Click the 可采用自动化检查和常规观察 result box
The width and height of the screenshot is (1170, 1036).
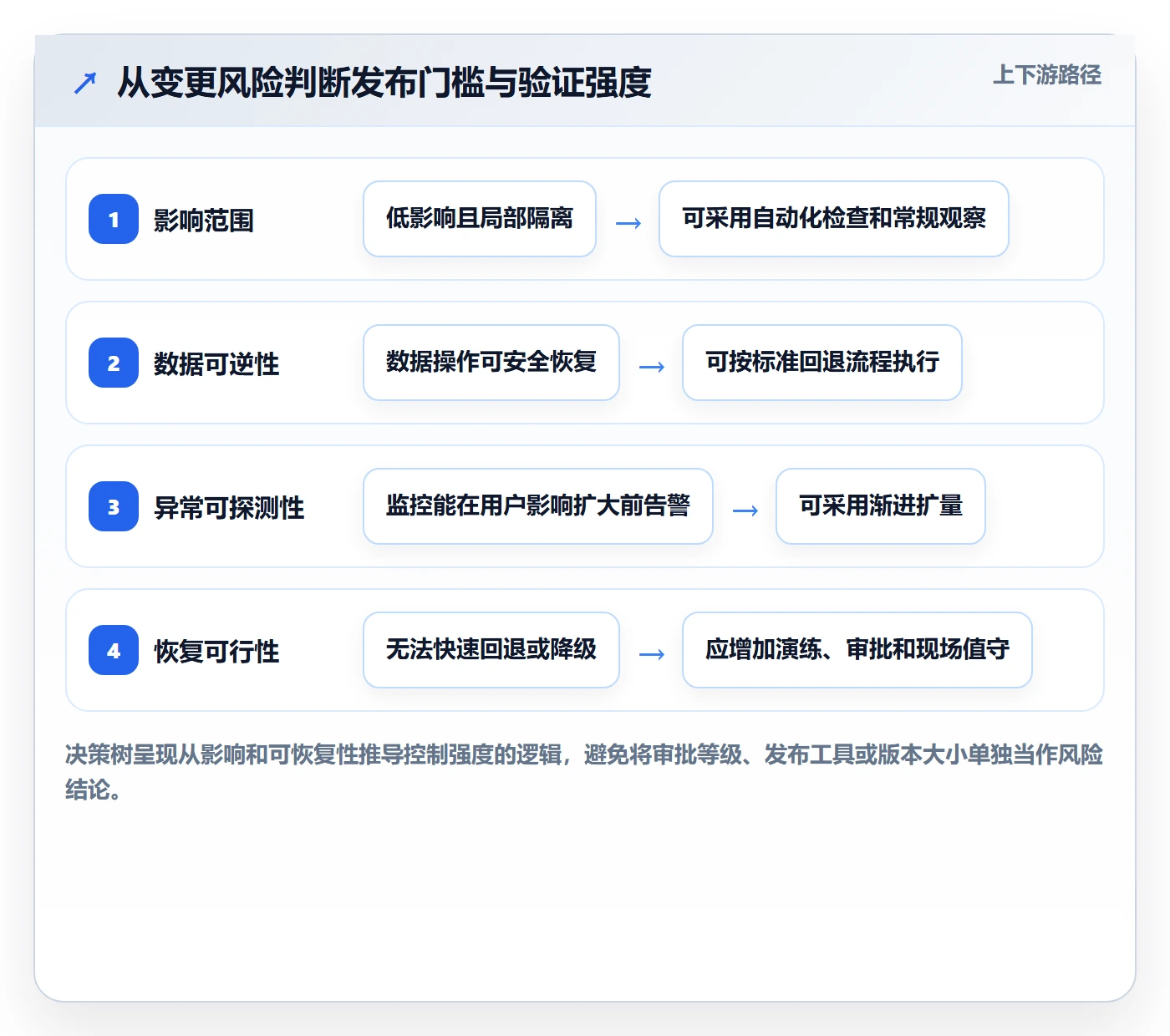point(834,219)
